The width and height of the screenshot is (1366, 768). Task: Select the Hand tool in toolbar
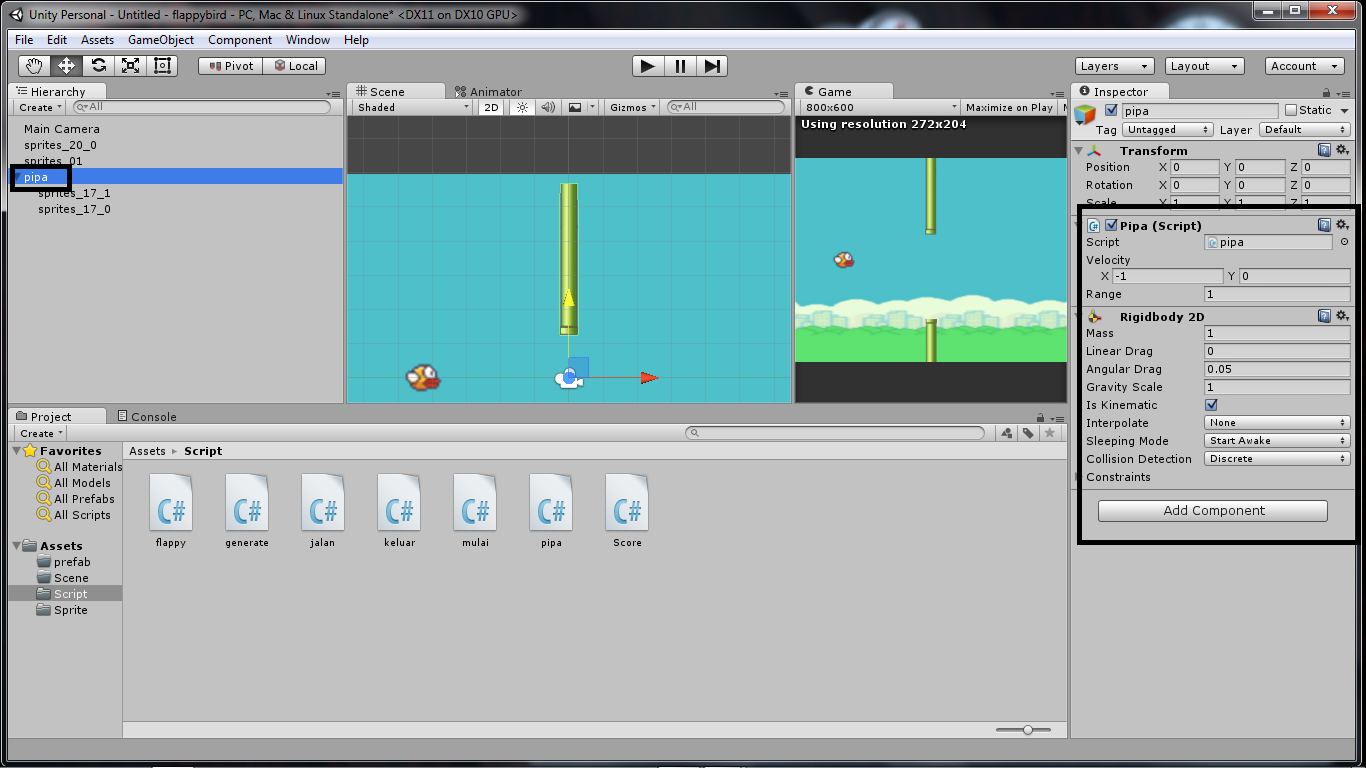pos(35,66)
